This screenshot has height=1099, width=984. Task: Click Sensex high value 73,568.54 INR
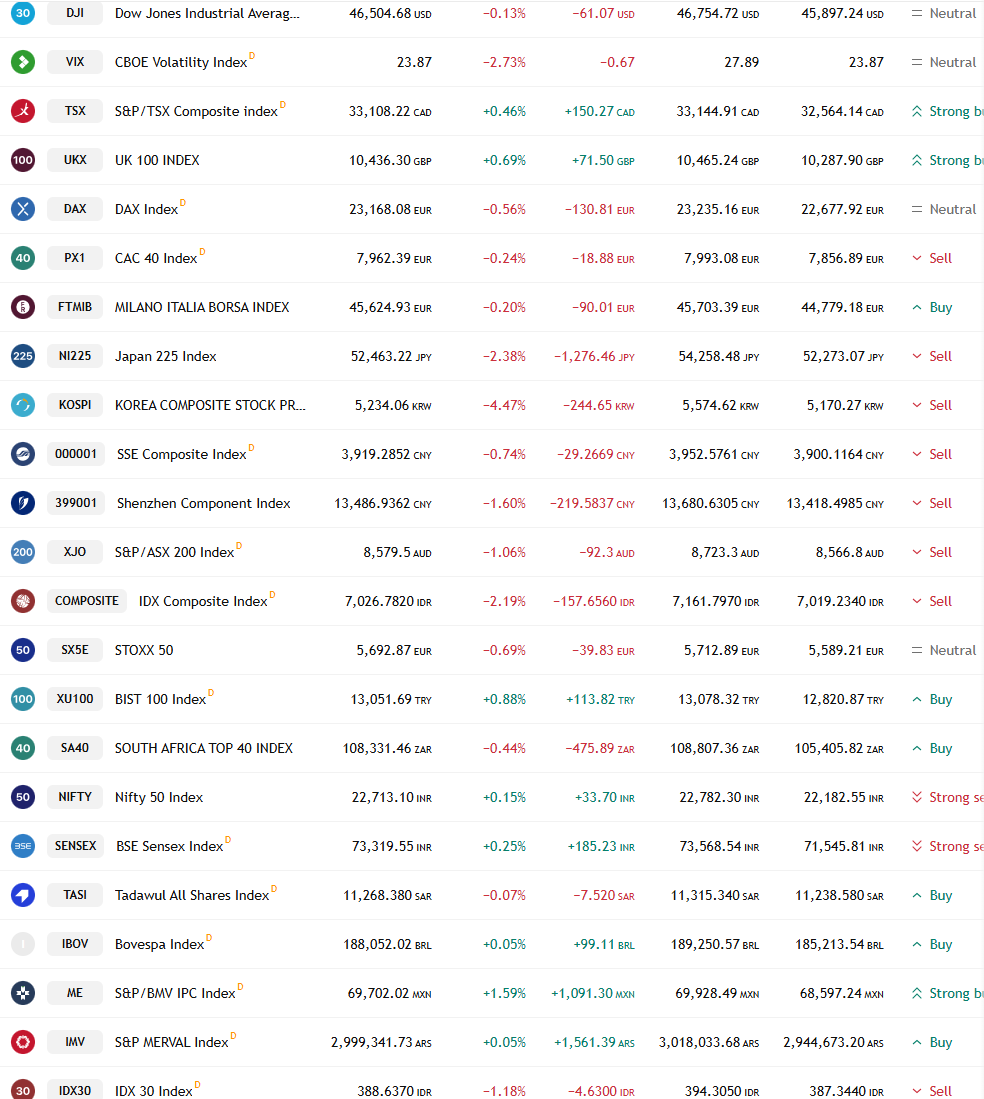coord(719,847)
